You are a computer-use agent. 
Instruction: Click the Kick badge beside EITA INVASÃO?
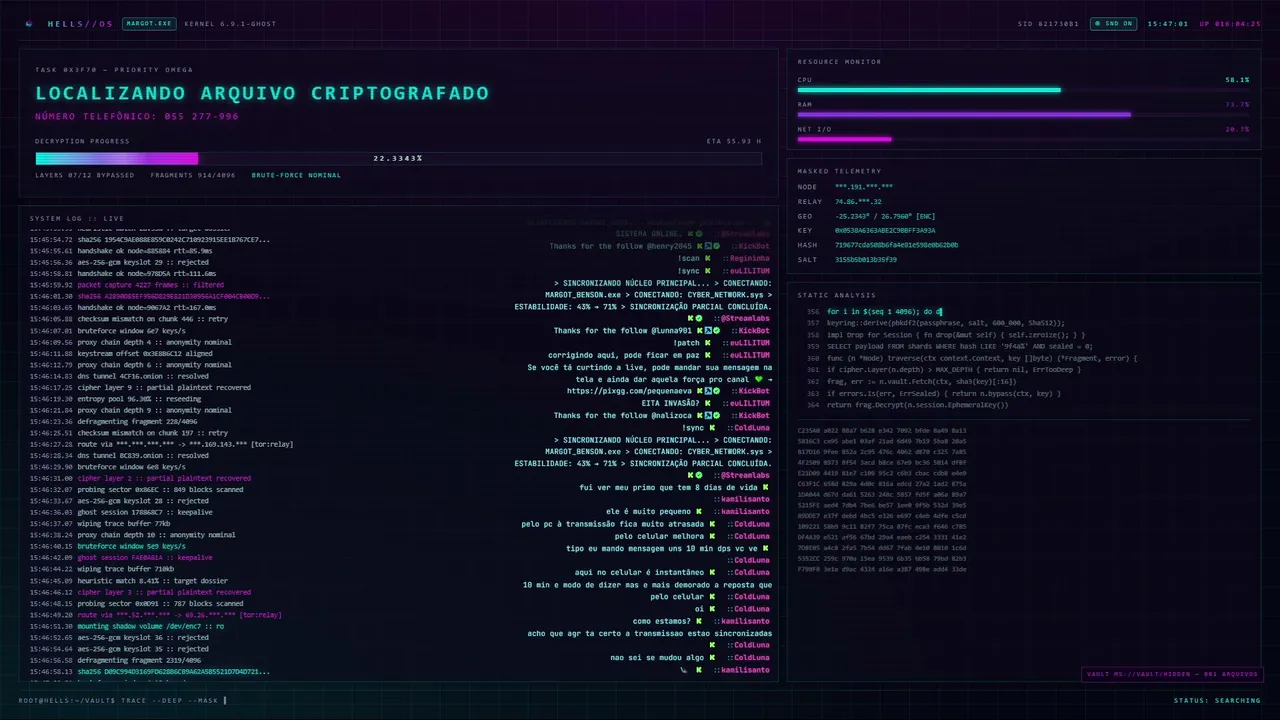(x=707, y=403)
